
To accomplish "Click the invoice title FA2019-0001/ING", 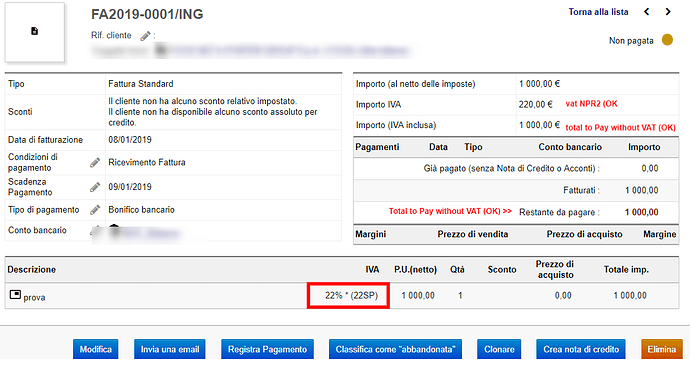I will point(147,15).
